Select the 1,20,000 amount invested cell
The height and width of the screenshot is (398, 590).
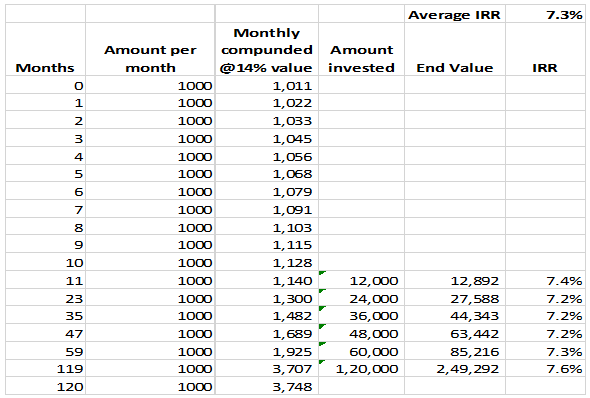(x=361, y=368)
